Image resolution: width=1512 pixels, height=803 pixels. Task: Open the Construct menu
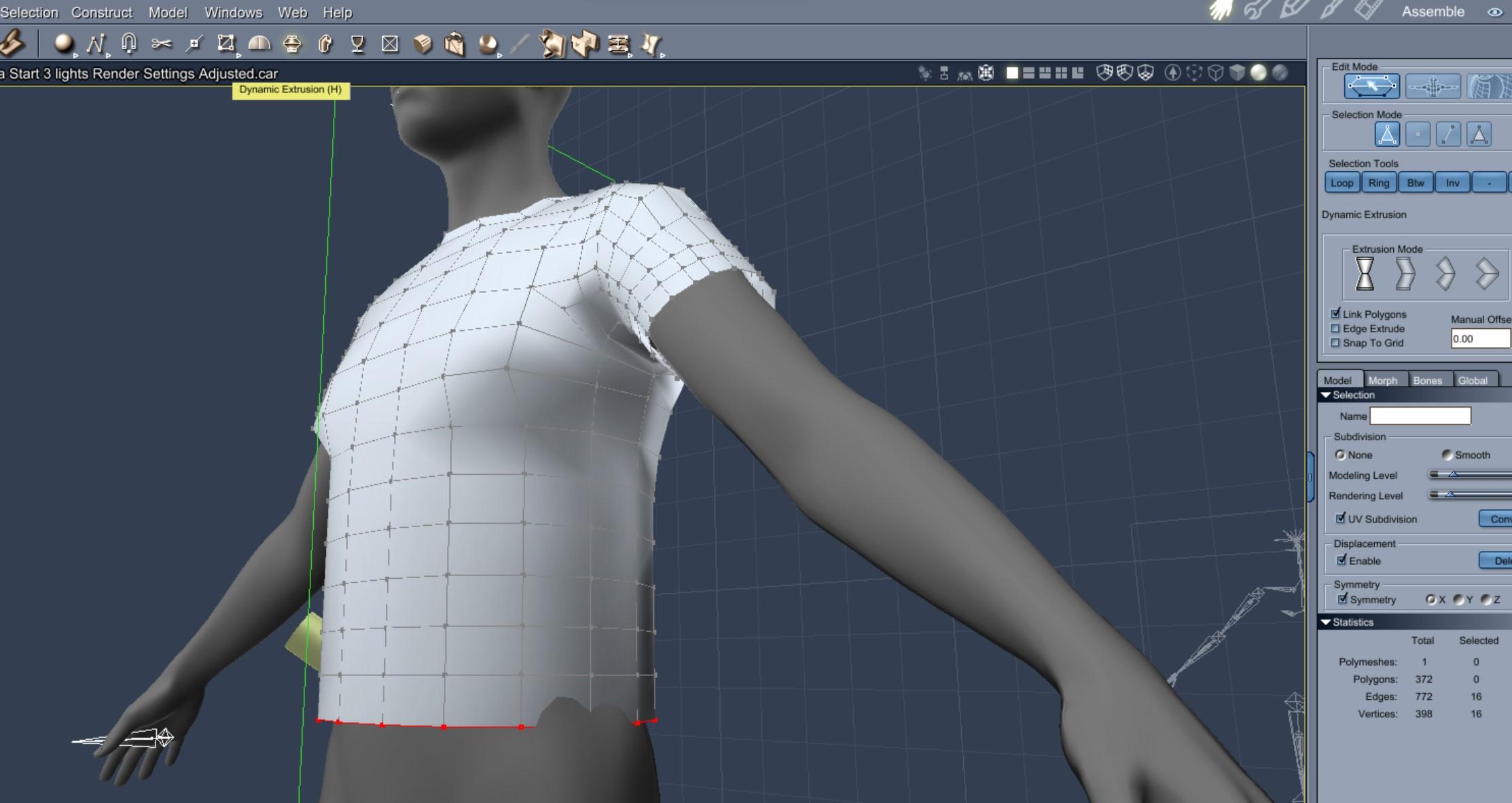[x=101, y=12]
